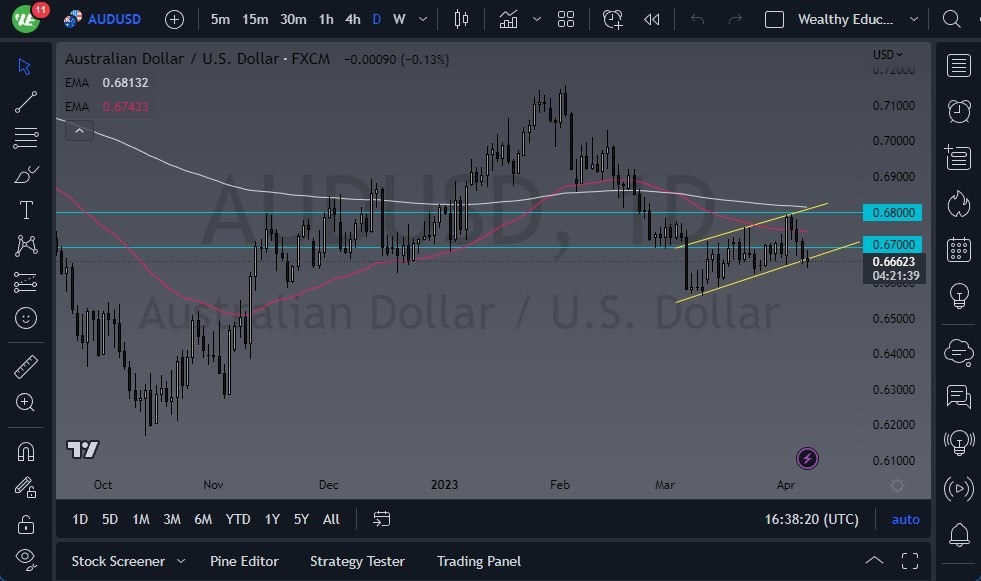The image size is (981, 581).
Task: Start Bar Replay mode
Action: coord(654,19)
